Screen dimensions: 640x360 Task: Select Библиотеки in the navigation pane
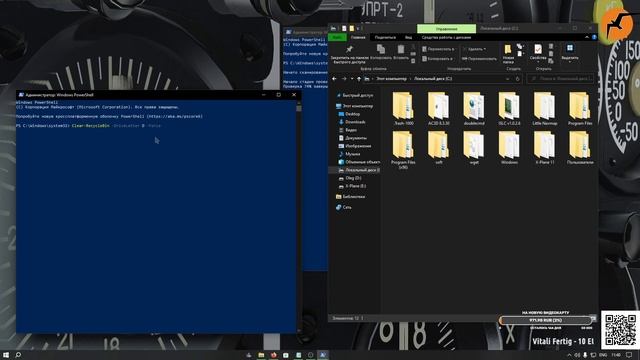[350, 196]
